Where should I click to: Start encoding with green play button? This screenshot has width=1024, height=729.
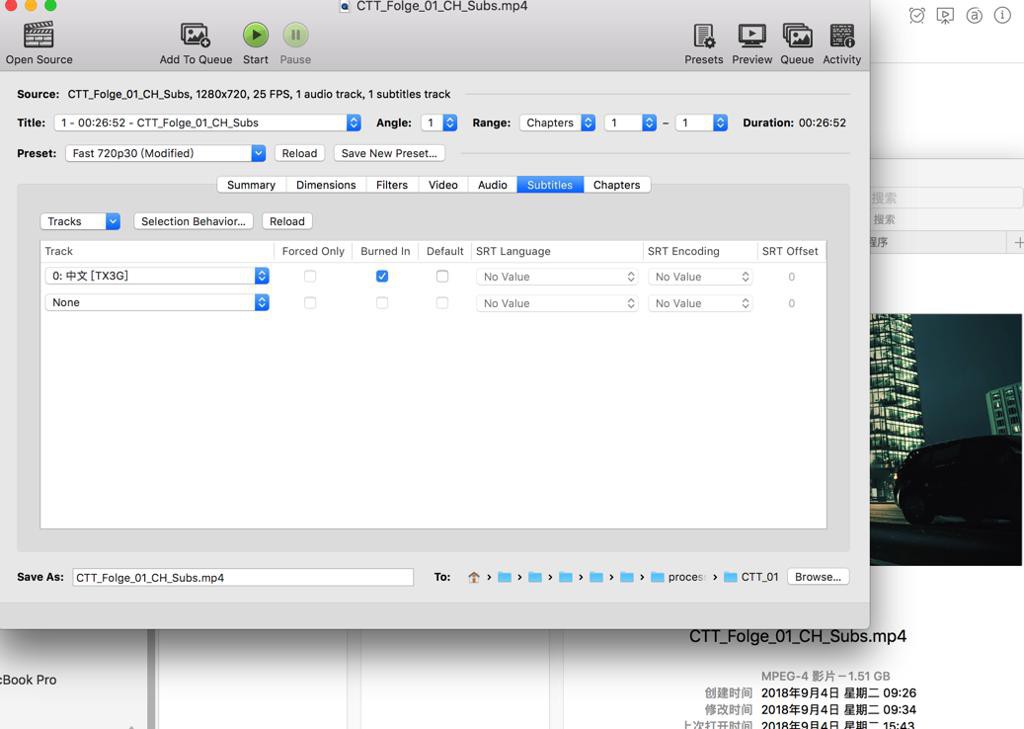click(255, 35)
